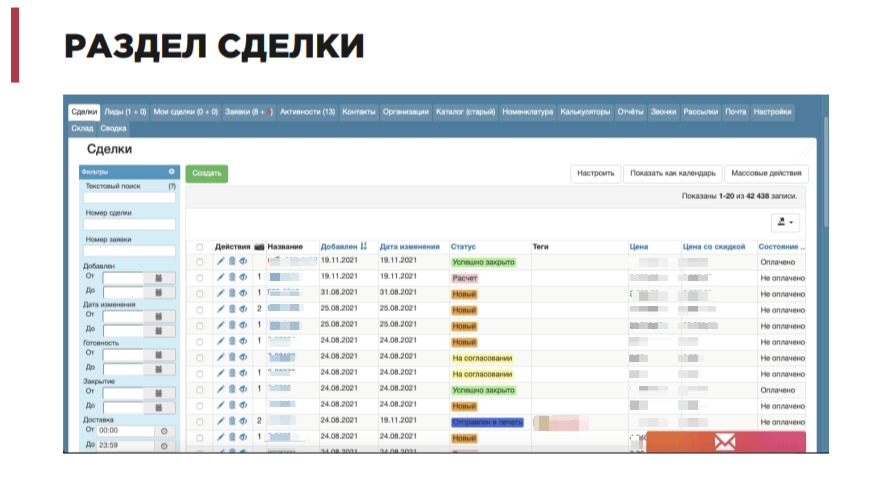Focus the Номер сделки input field
Screen dimensions: 886x480
pyautogui.click(x=129, y=224)
